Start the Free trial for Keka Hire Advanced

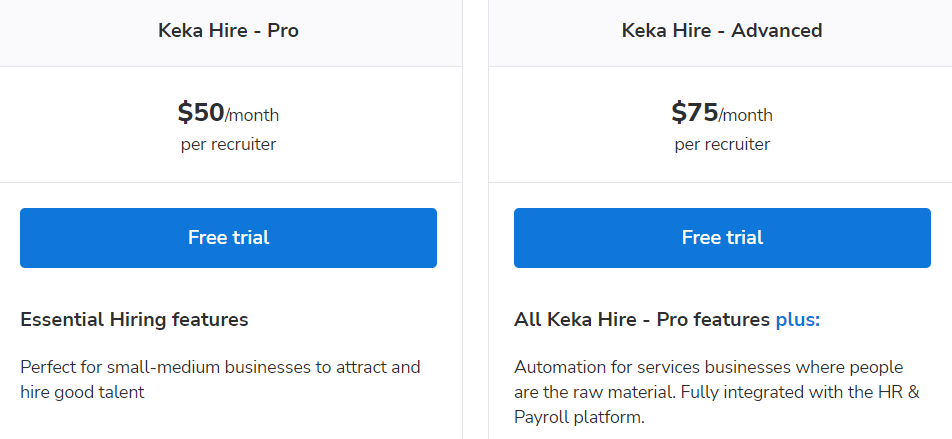(x=722, y=237)
